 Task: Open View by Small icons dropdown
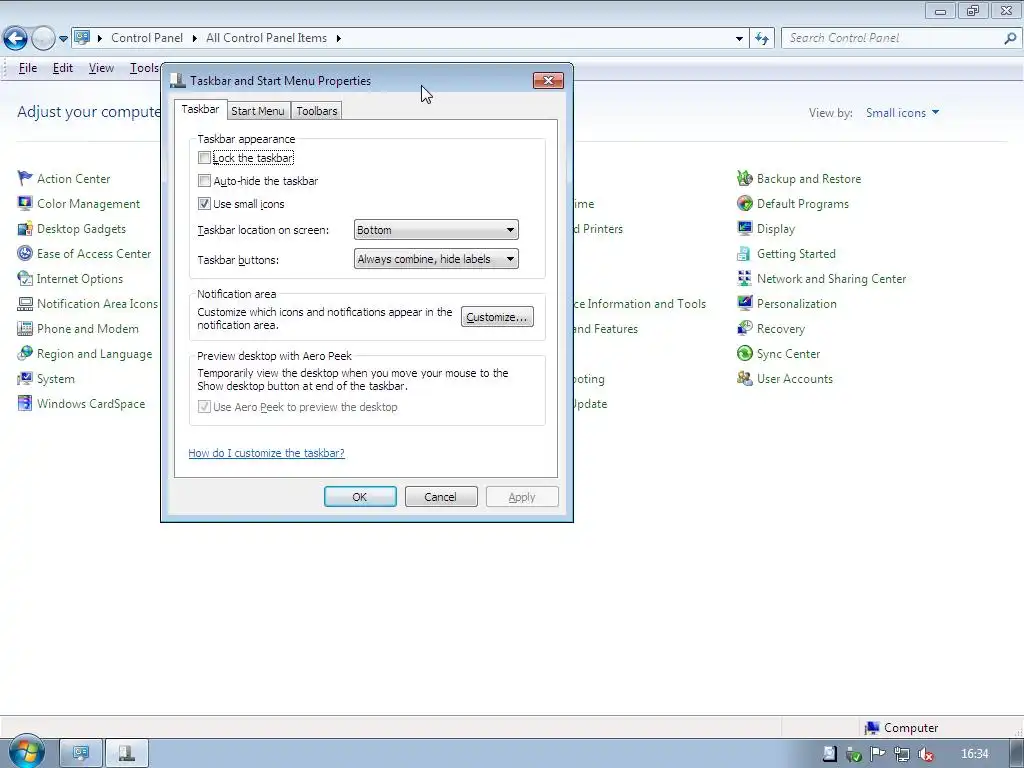point(903,113)
